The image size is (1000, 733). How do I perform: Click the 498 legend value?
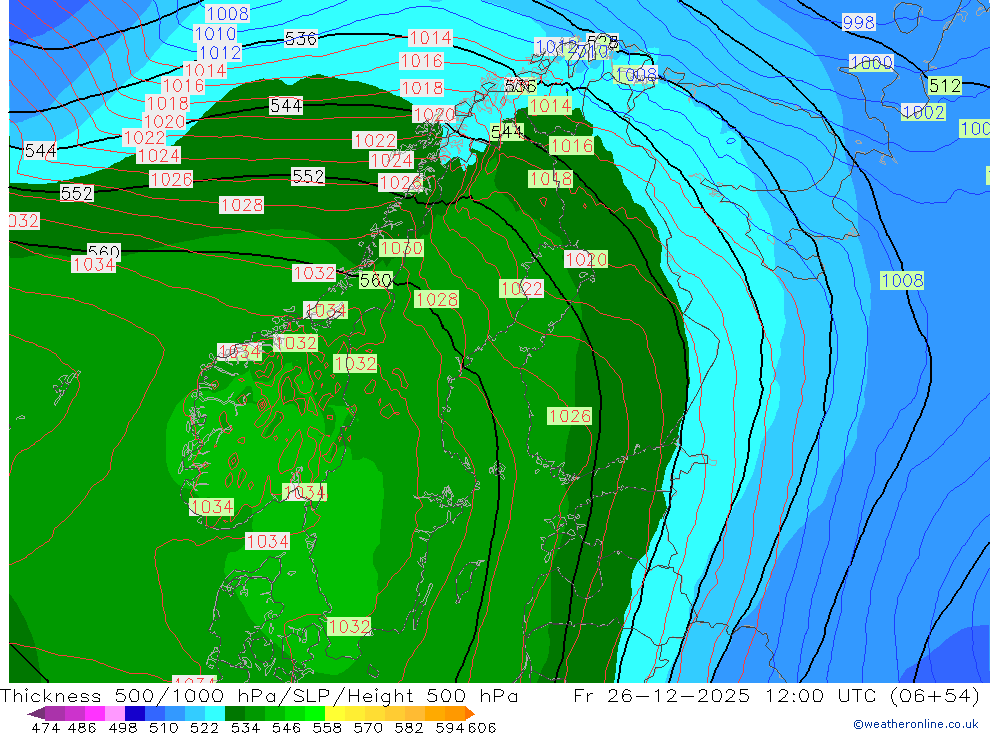click(x=123, y=727)
